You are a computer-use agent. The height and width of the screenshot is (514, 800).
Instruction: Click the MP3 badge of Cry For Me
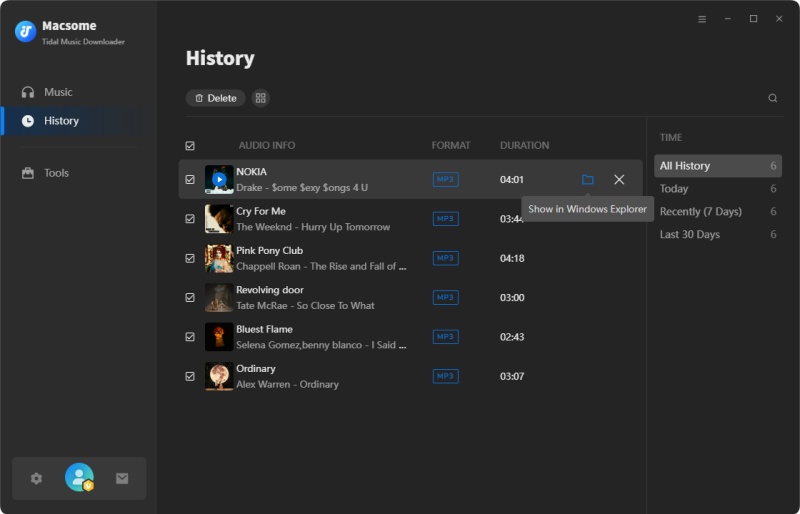[x=445, y=219]
